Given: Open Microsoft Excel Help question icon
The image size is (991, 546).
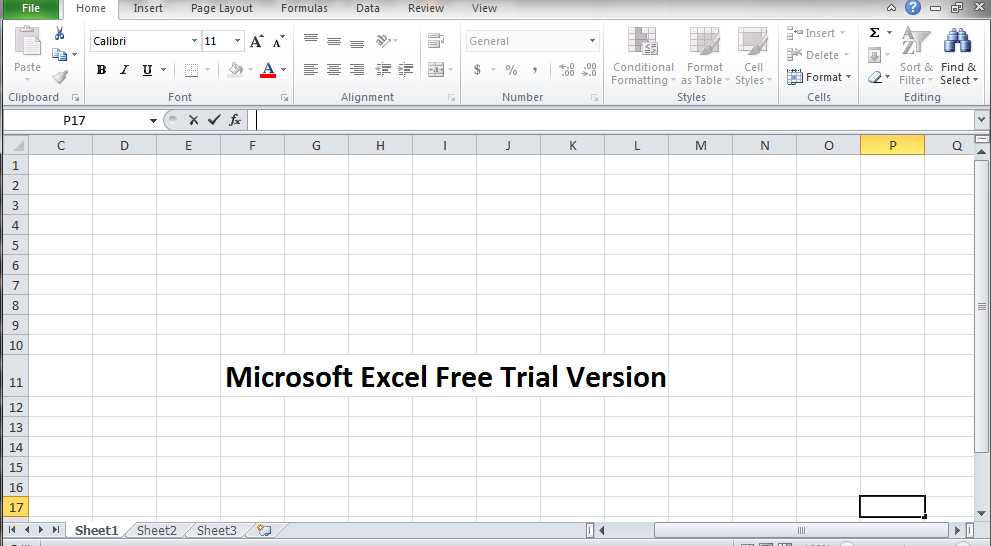Looking at the screenshot, I should point(913,8).
